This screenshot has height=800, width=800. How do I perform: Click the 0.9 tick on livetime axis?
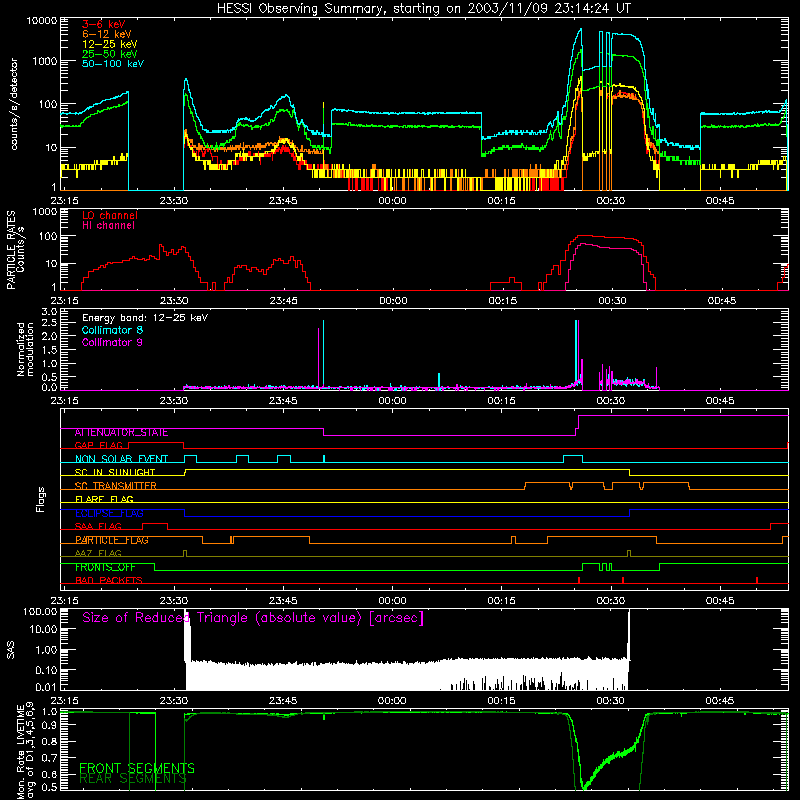[x=49, y=726]
